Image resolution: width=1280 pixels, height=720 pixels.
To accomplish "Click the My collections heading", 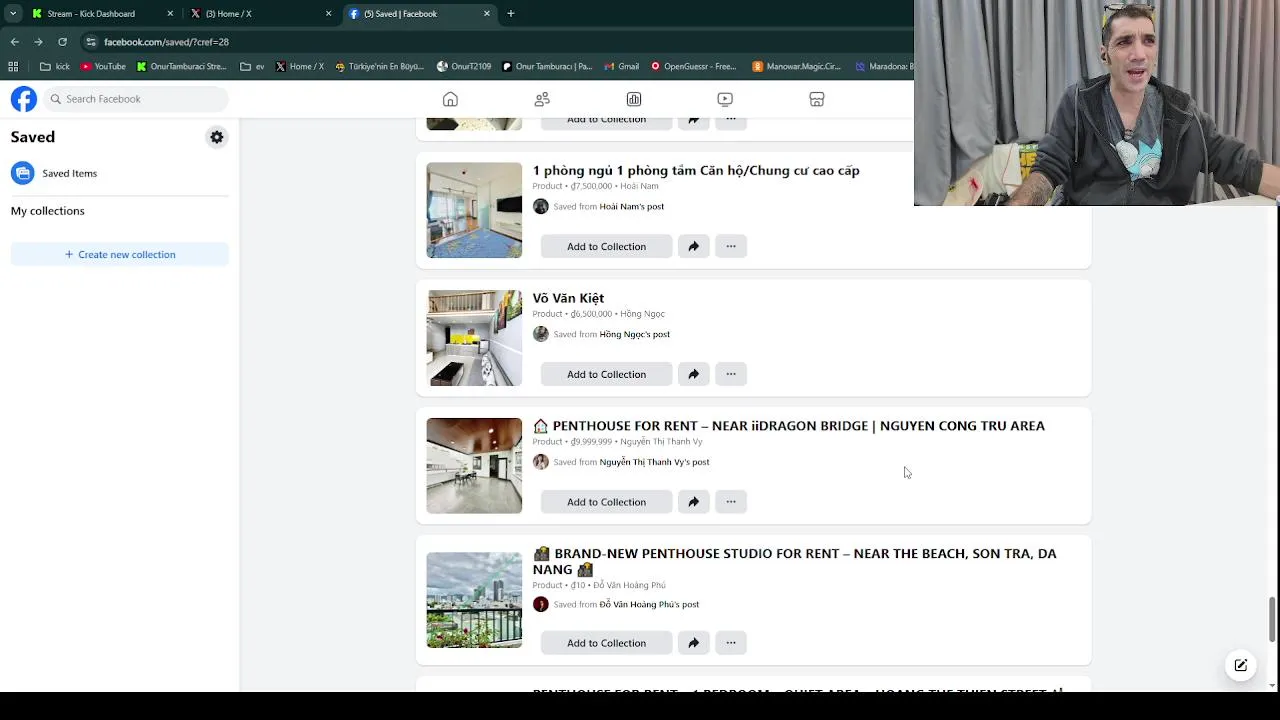I will (48, 211).
